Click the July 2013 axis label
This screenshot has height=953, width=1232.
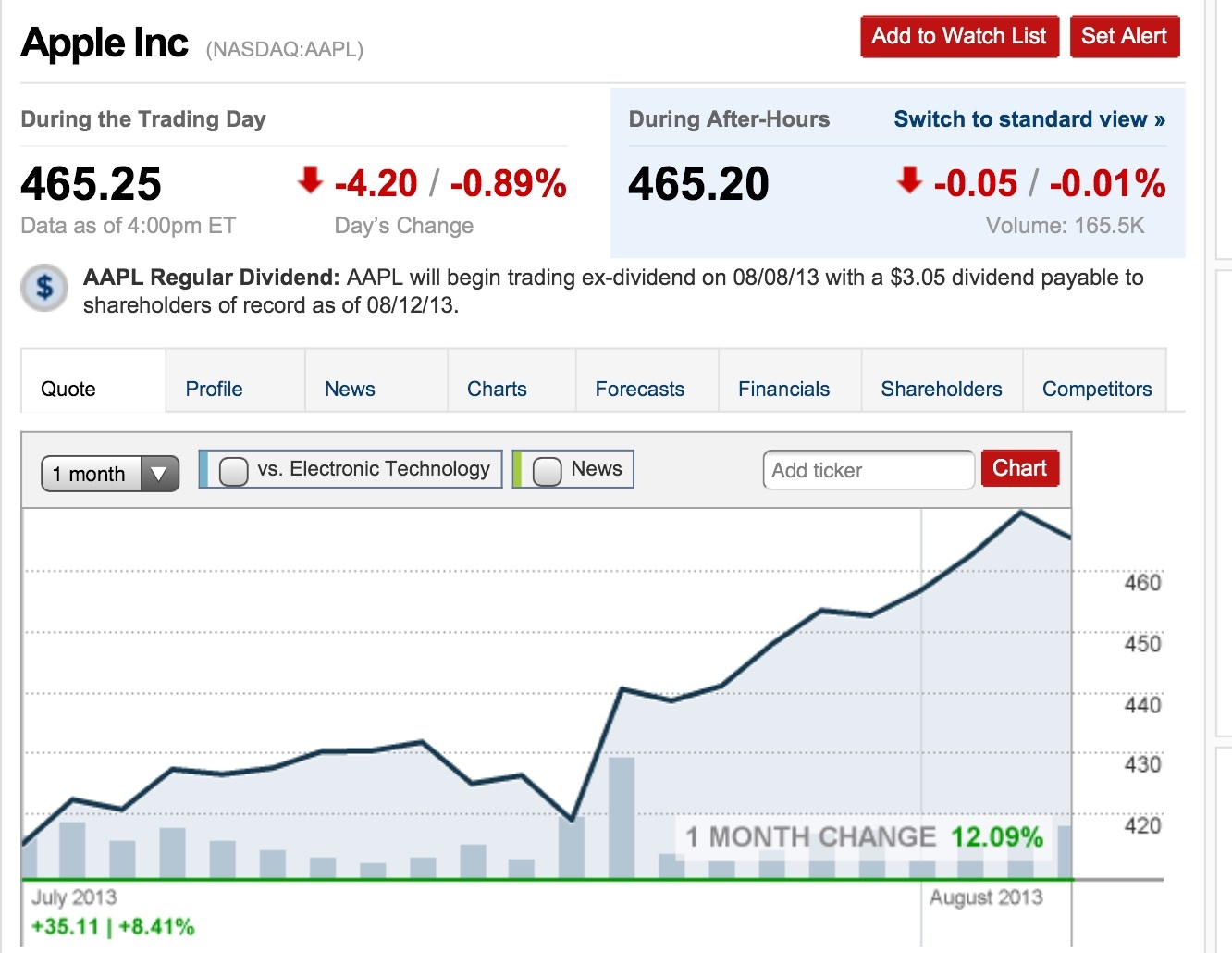click(74, 897)
